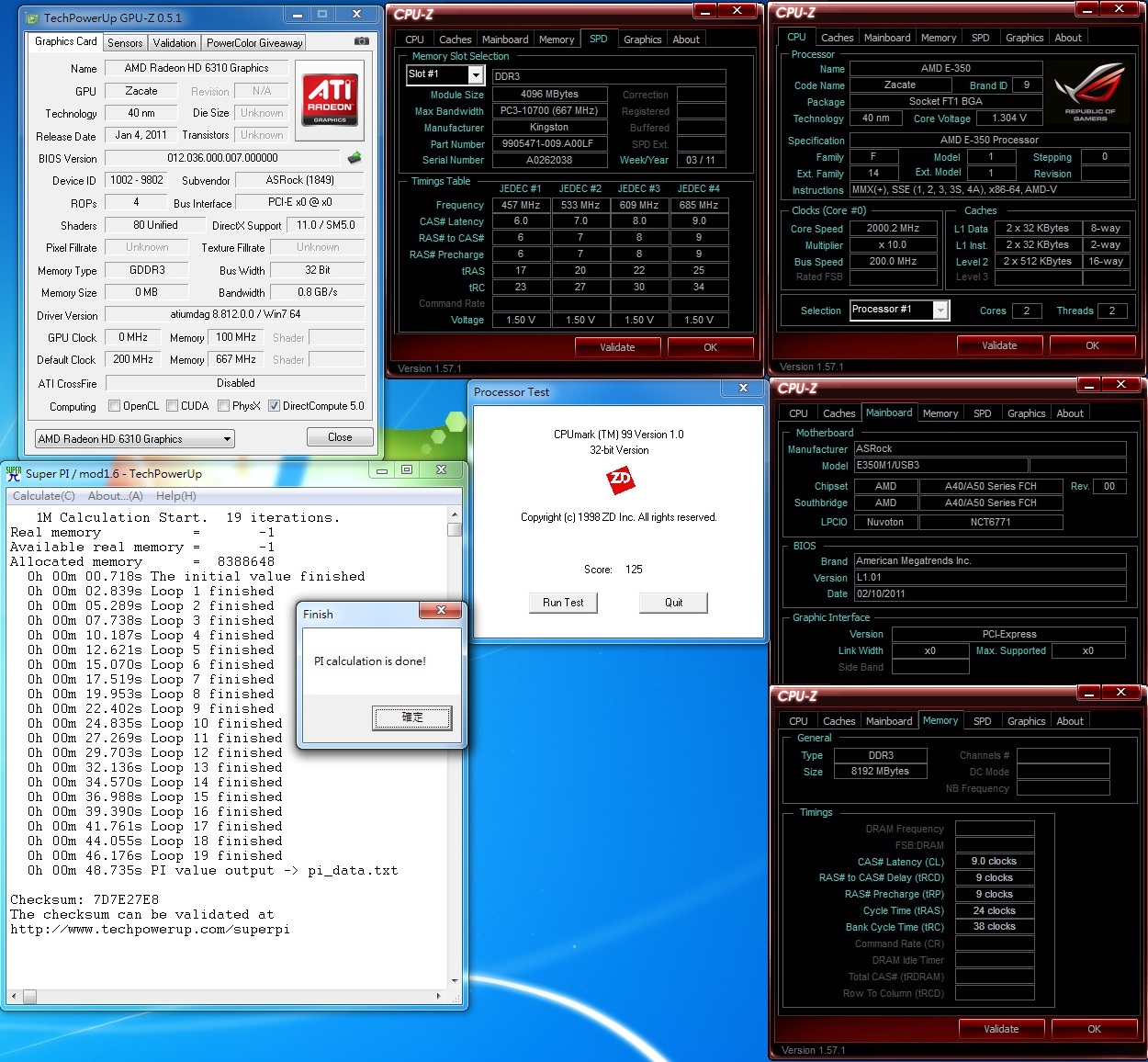Viewport: 1148px width, 1062px height.
Task: Click the Score: 125 text in Processor Test
Action: [613, 570]
